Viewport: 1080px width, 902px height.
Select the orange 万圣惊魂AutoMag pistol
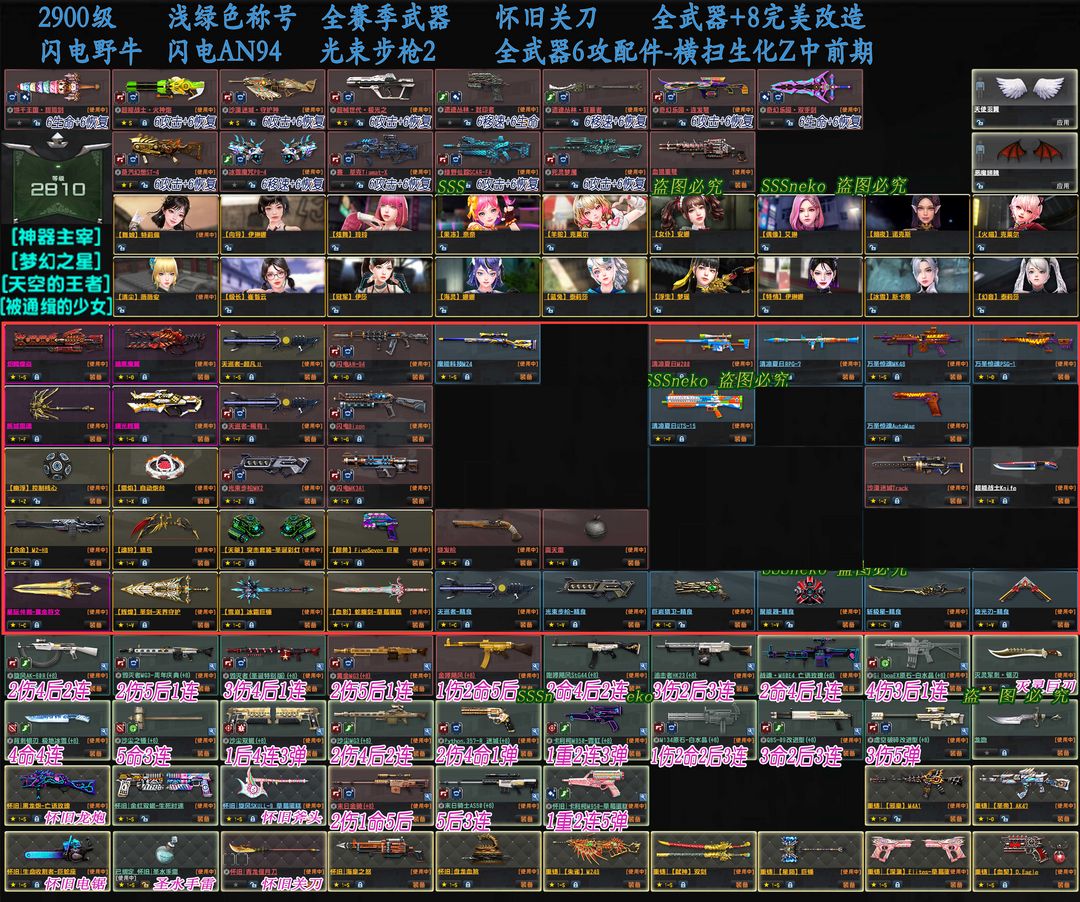pos(917,416)
